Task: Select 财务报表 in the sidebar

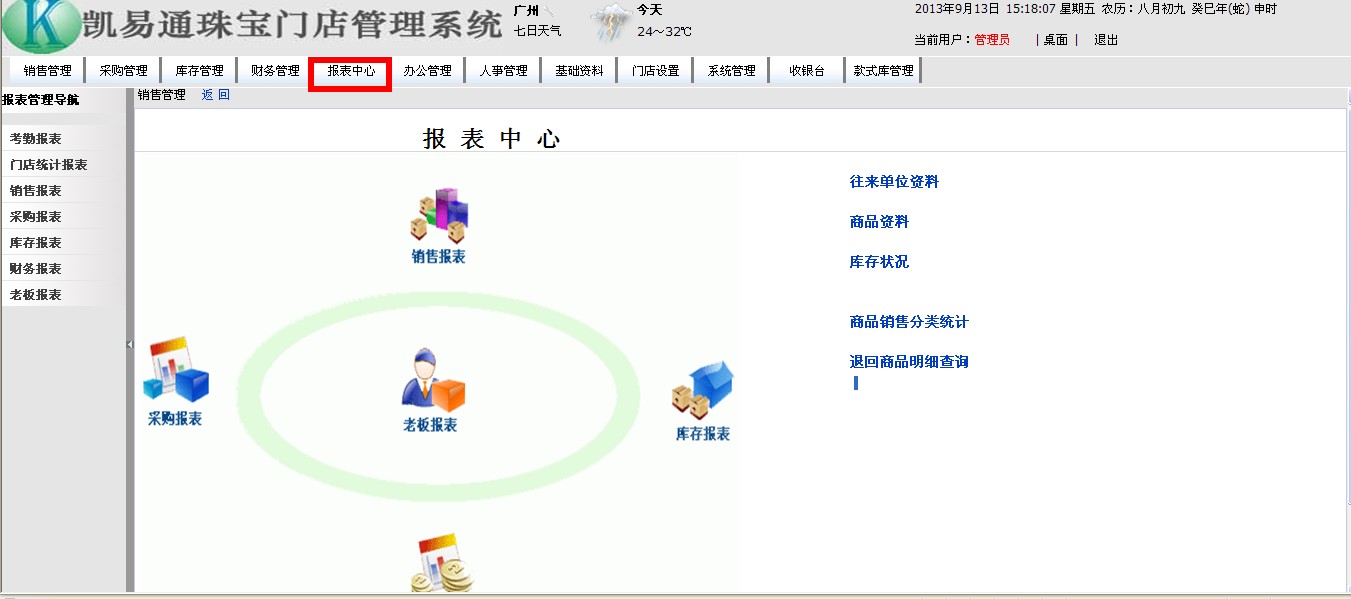Action: (36, 269)
